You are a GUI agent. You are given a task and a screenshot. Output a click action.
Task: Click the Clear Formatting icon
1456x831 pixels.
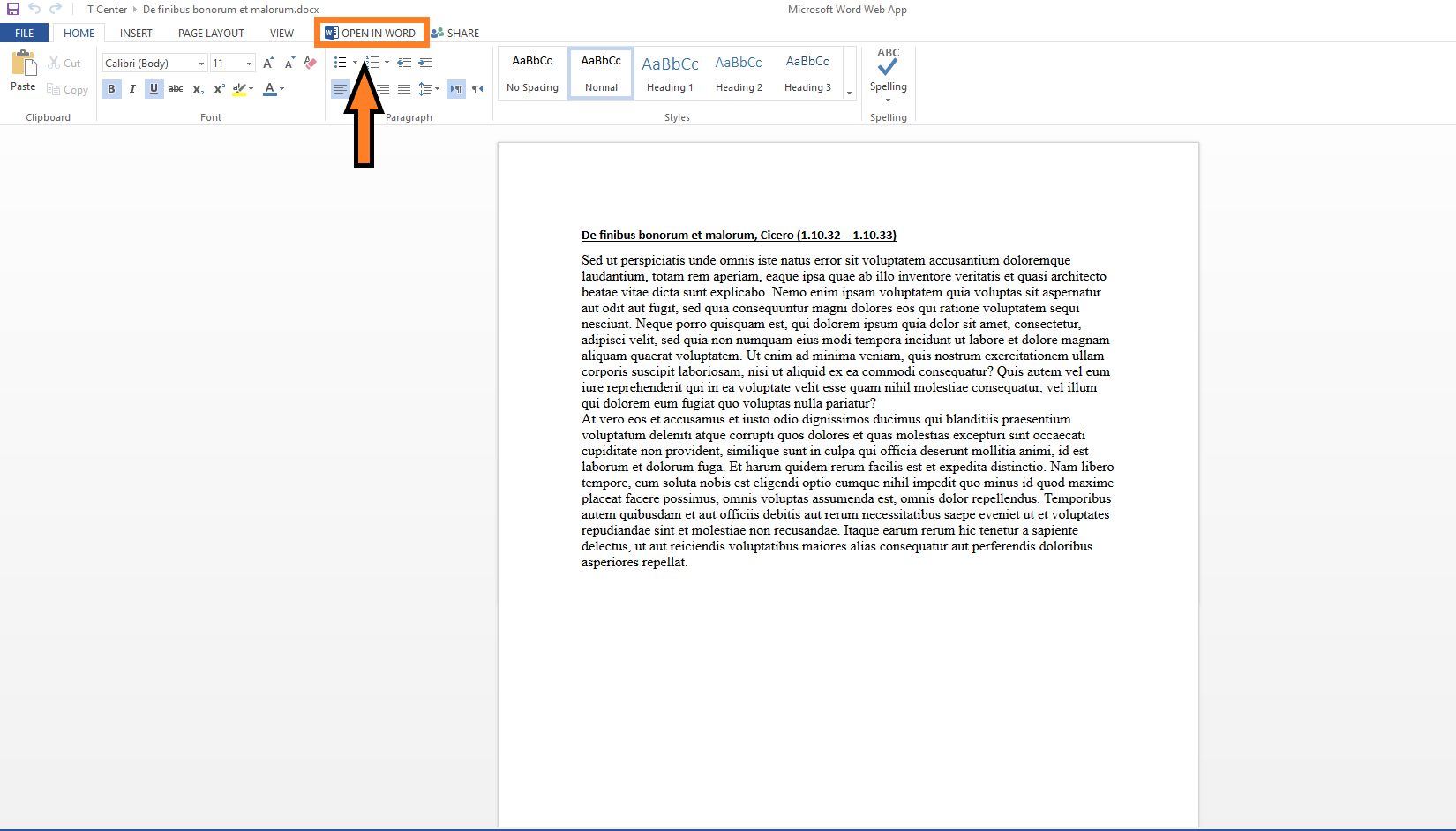[310, 63]
